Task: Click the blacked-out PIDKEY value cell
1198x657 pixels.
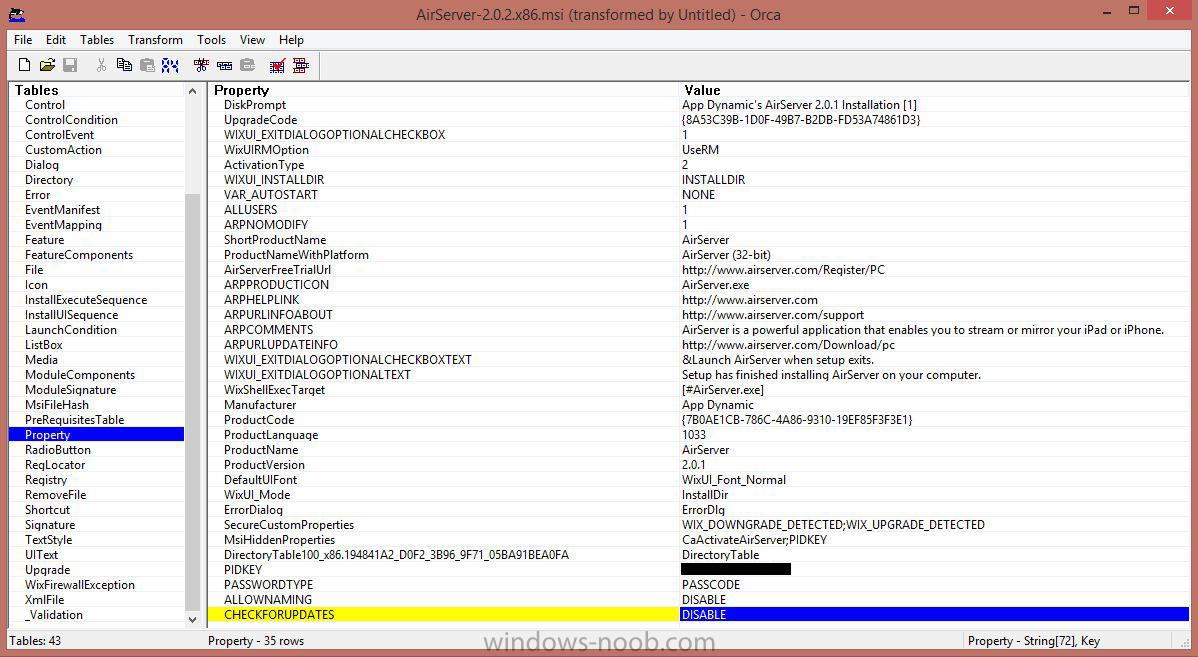Action: (x=736, y=569)
